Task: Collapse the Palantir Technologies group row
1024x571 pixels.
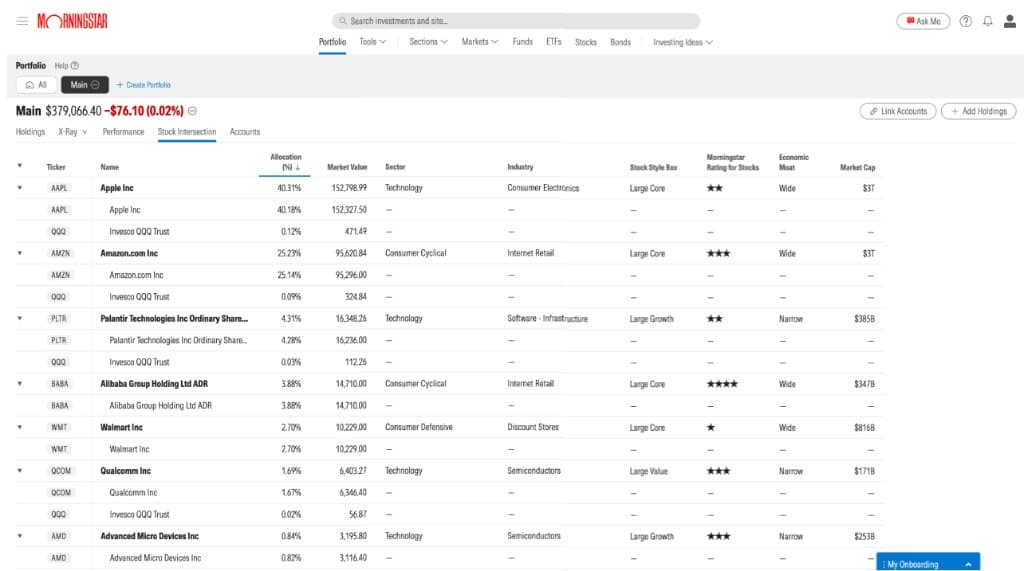Action: click(x=20, y=319)
